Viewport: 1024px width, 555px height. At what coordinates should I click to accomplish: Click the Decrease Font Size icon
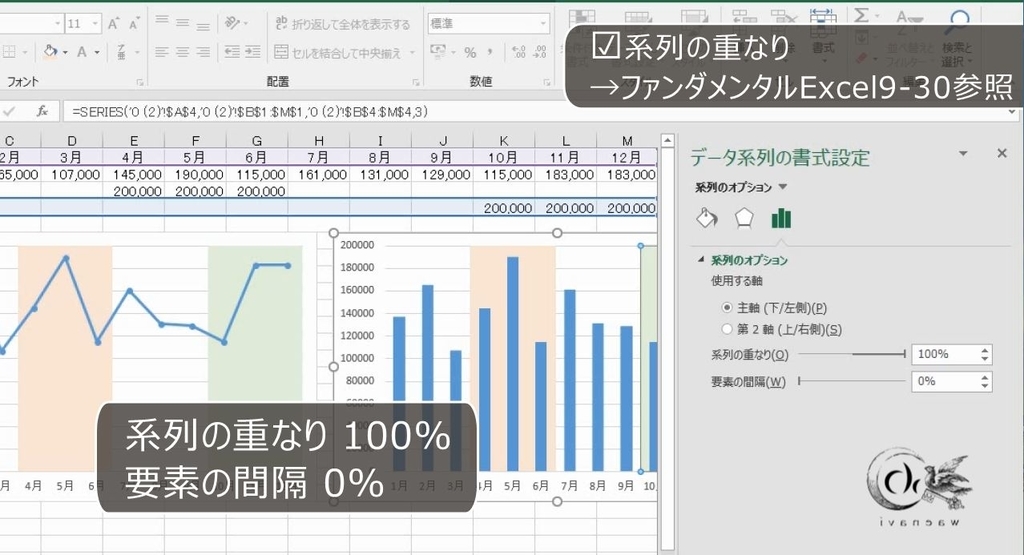(x=134, y=24)
